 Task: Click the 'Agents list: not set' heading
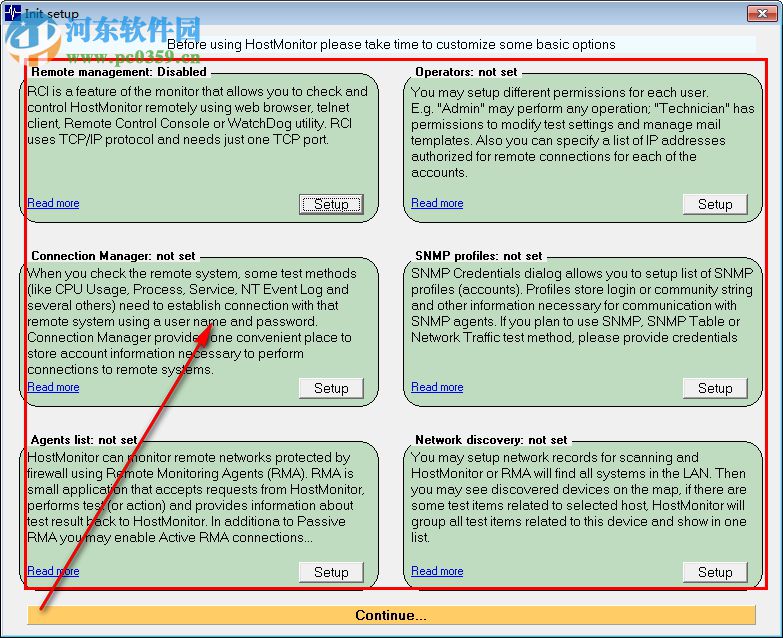[x=84, y=440]
